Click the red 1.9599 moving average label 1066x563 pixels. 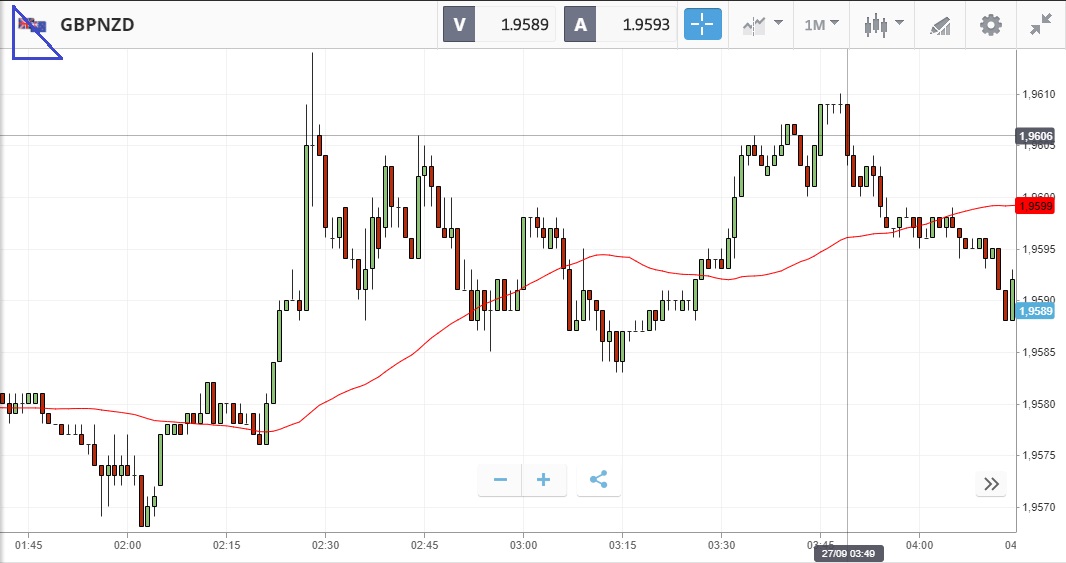click(x=1034, y=206)
